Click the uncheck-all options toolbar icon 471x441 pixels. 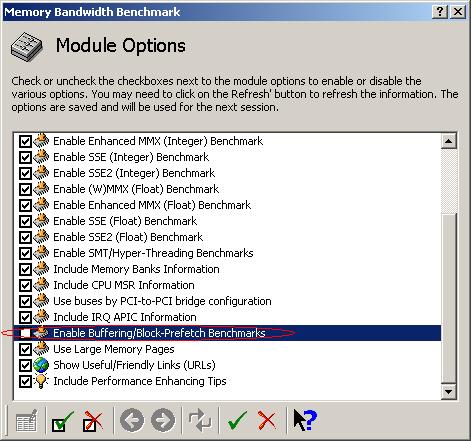click(93, 421)
